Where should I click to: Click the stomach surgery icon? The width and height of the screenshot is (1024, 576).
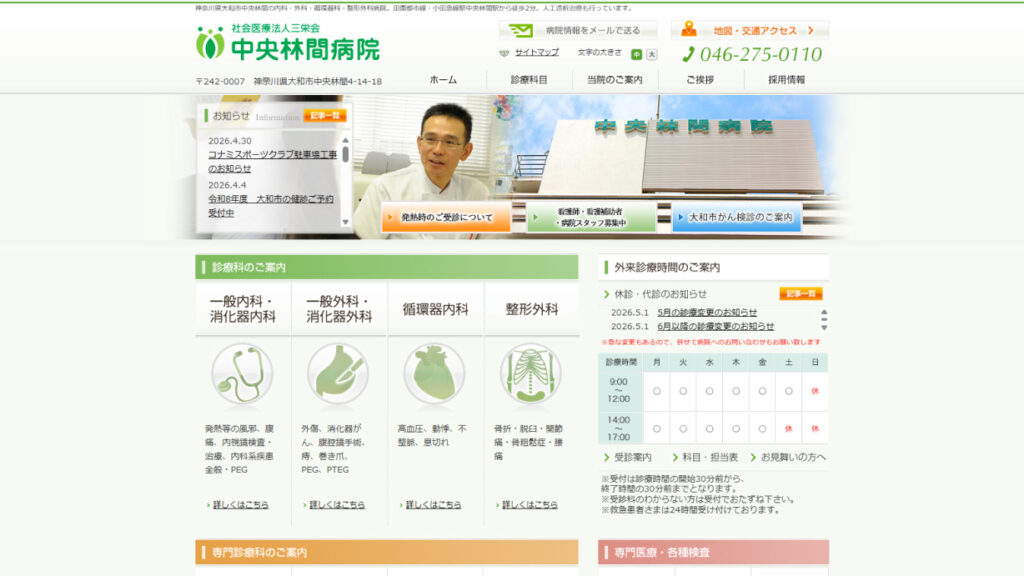pyautogui.click(x=338, y=374)
